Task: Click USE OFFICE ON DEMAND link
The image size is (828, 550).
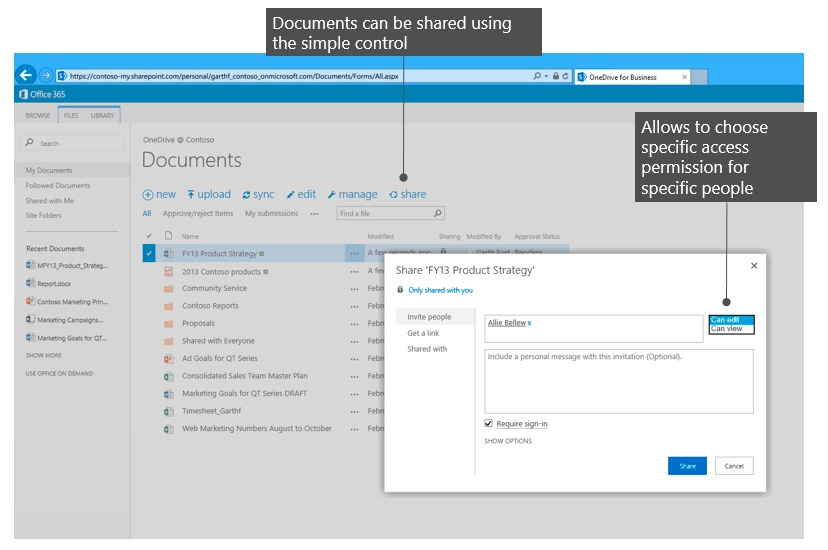Action: pyautogui.click(x=59, y=373)
